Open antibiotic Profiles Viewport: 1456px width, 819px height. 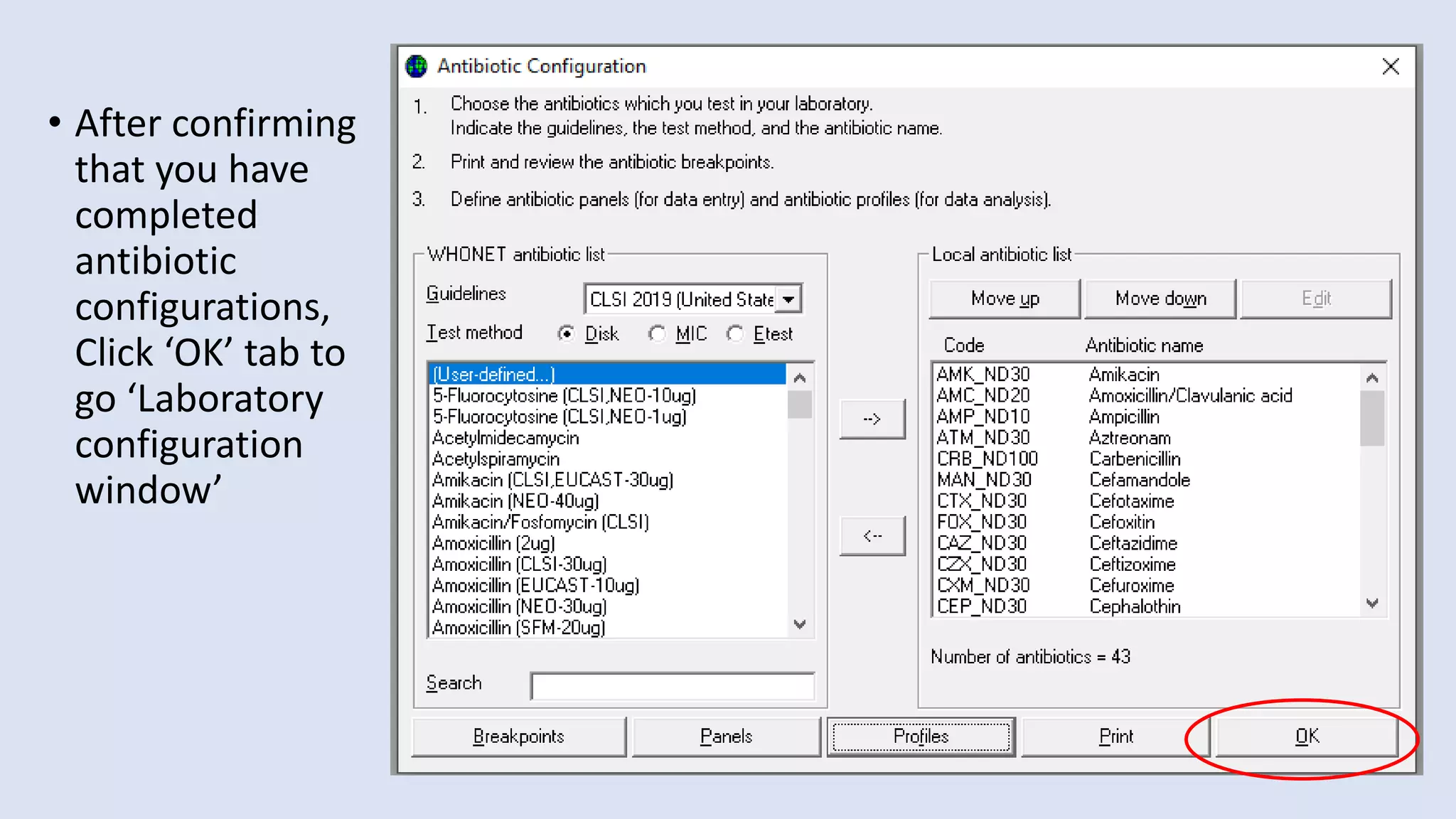921,737
